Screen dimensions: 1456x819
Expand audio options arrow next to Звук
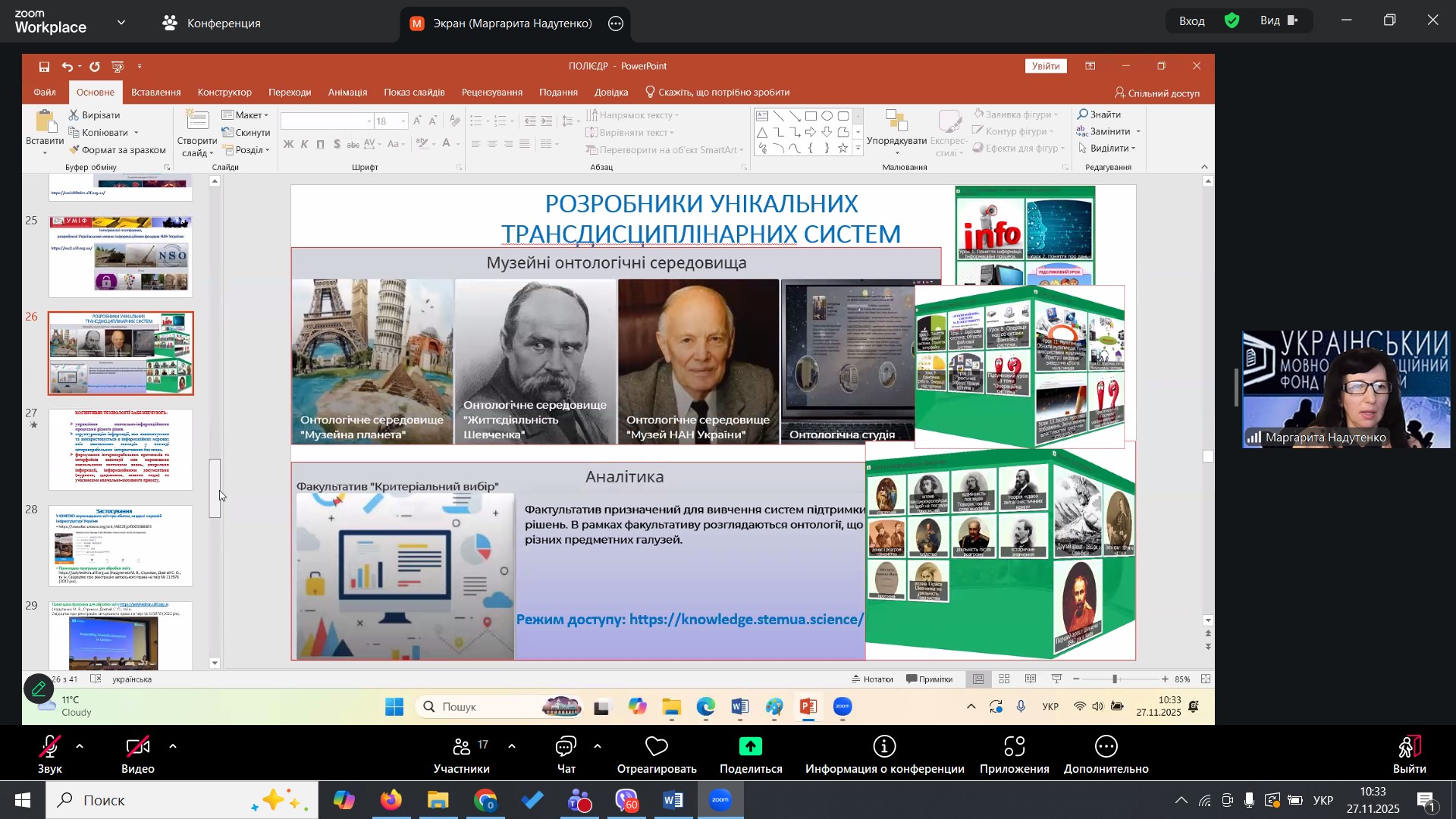pos(80,747)
